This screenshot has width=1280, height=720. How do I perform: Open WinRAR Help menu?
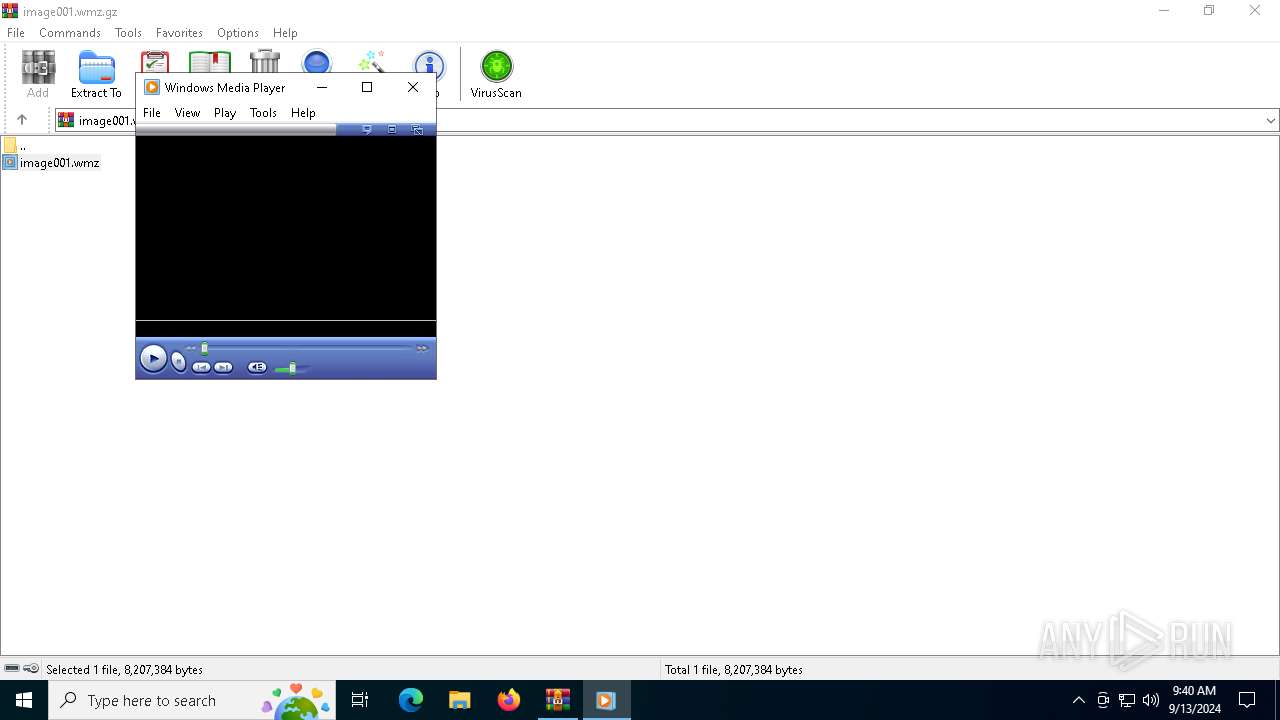coord(285,33)
